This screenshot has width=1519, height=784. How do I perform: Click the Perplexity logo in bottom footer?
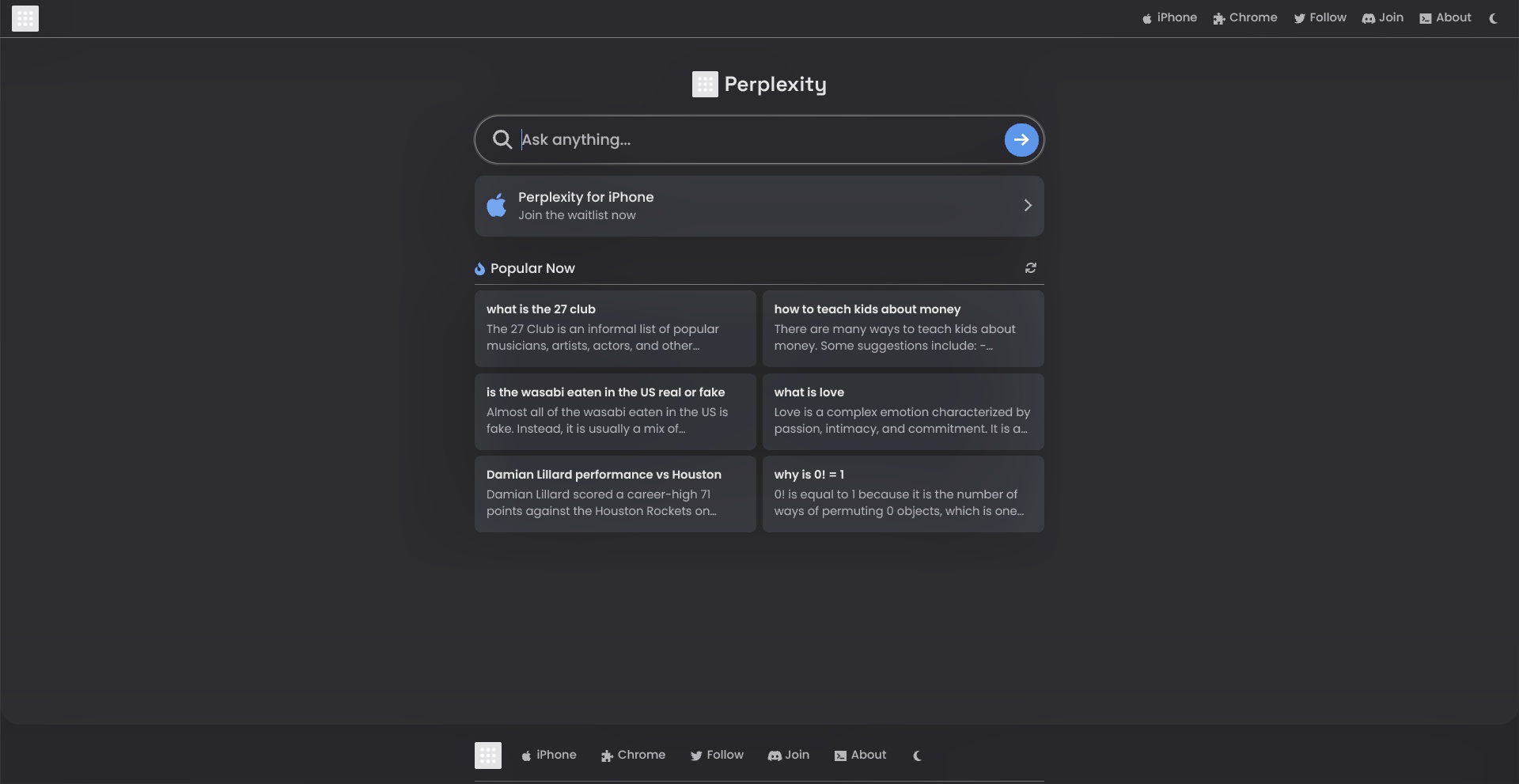(x=488, y=756)
